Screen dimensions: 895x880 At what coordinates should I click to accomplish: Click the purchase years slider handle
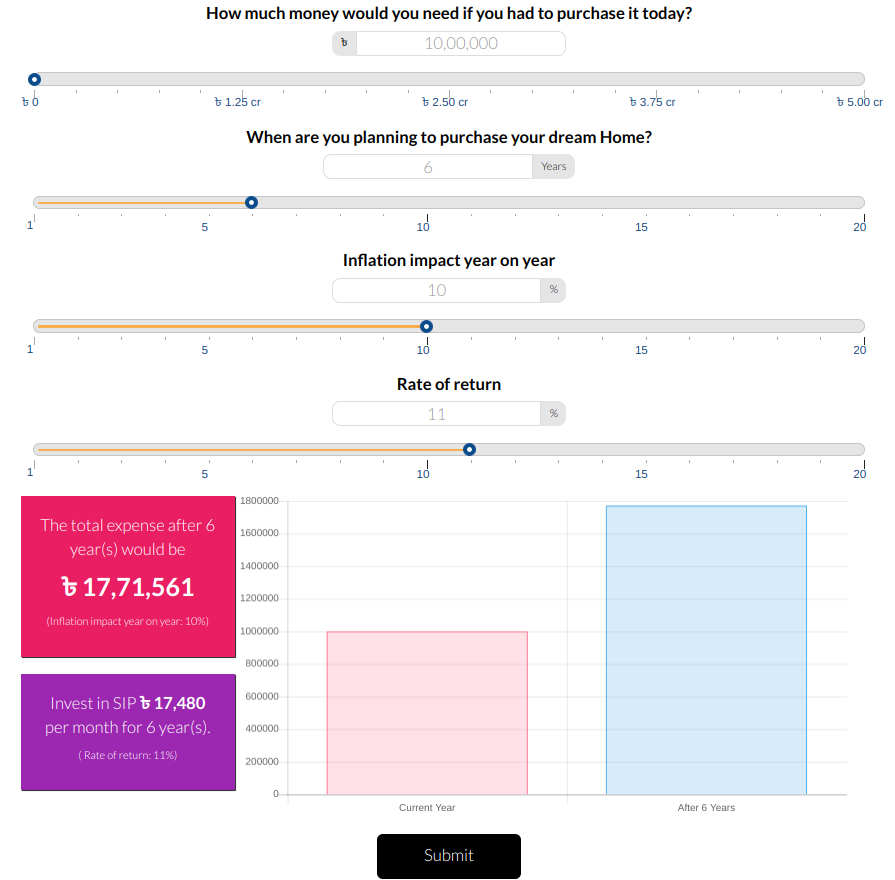click(251, 202)
